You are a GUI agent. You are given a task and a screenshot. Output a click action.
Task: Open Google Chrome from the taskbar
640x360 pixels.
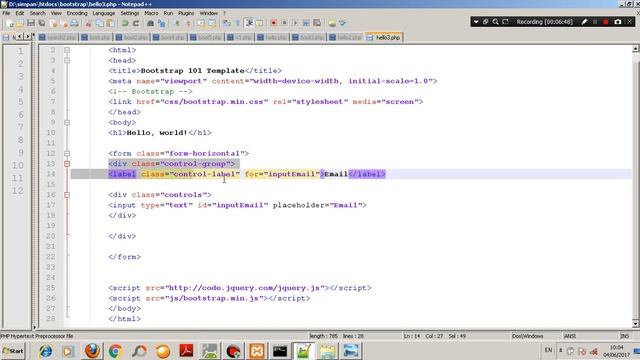coord(116,351)
